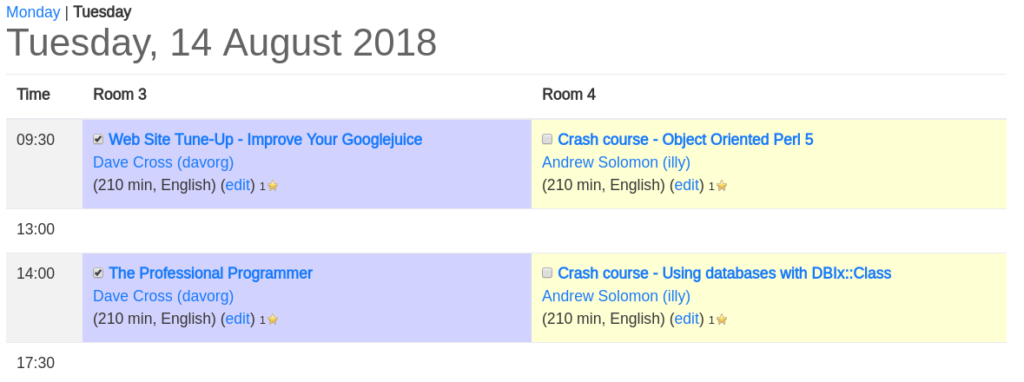This screenshot has height=382, width=1024.
Task: Click the star icon for The Professional Programmer
Action: click(273, 320)
